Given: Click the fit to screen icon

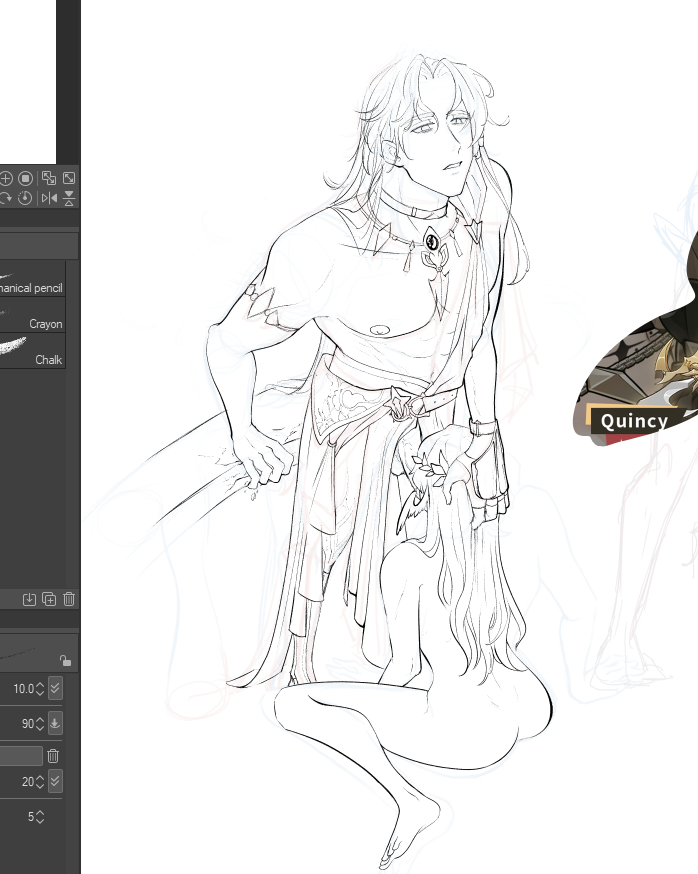Looking at the screenshot, I should tap(69, 179).
